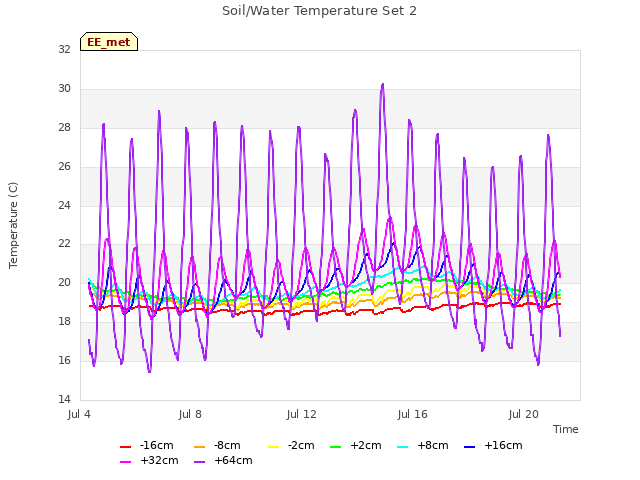The width and height of the screenshot is (640, 480).
Task: Click the orange -8cm legend color marker
Action: tap(199, 447)
